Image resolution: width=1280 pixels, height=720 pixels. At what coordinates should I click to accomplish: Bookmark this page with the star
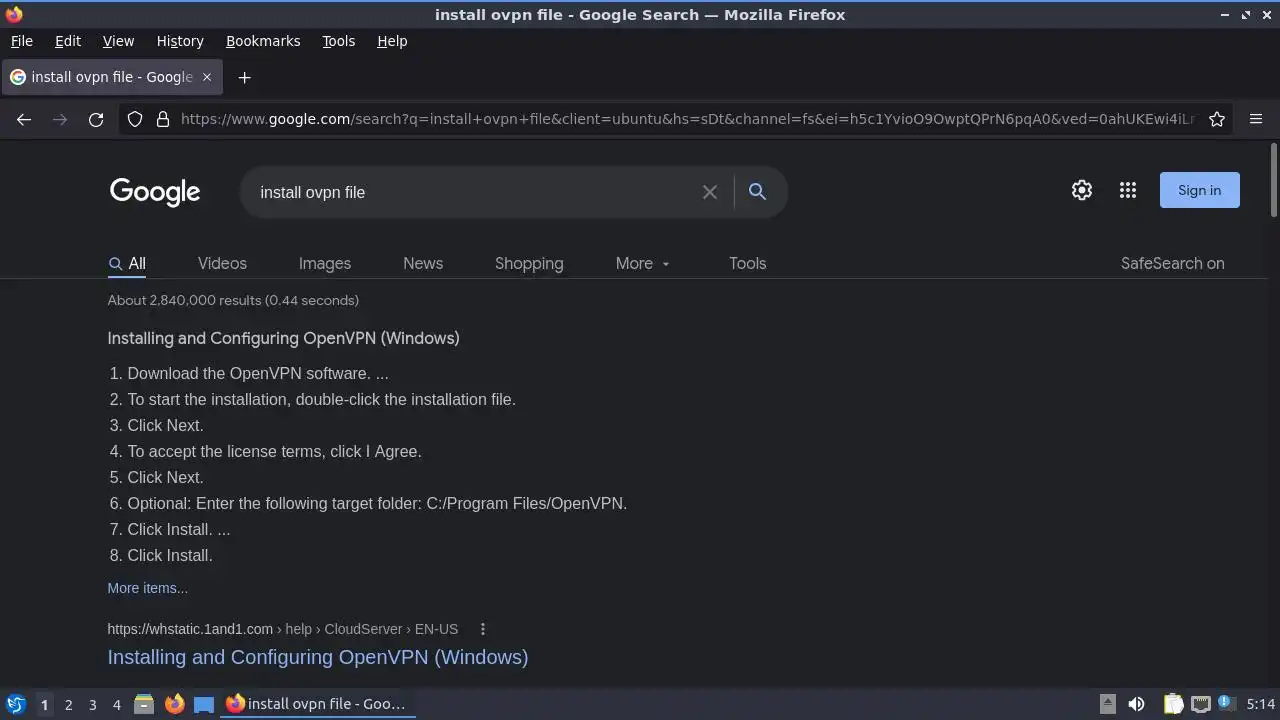click(x=1217, y=119)
